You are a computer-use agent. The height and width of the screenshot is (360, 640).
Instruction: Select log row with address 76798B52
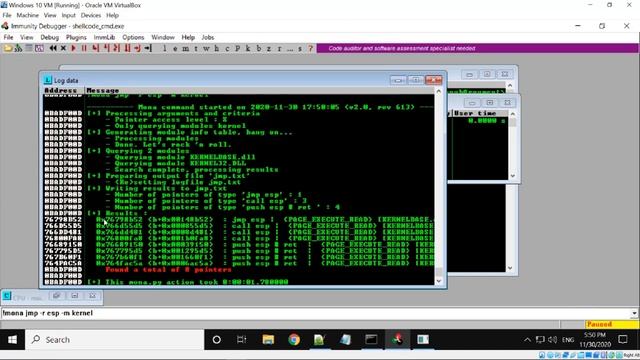click(x=239, y=220)
